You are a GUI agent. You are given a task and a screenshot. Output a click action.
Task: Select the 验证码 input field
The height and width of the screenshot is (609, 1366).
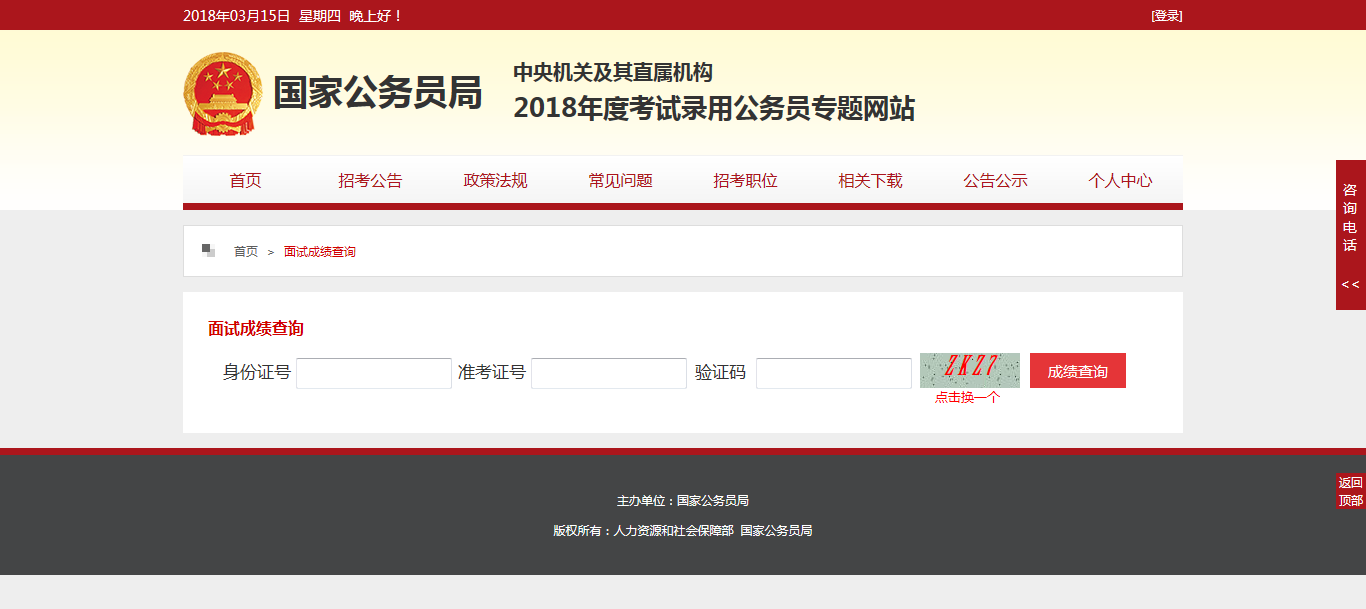pyautogui.click(x=834, y=373)
